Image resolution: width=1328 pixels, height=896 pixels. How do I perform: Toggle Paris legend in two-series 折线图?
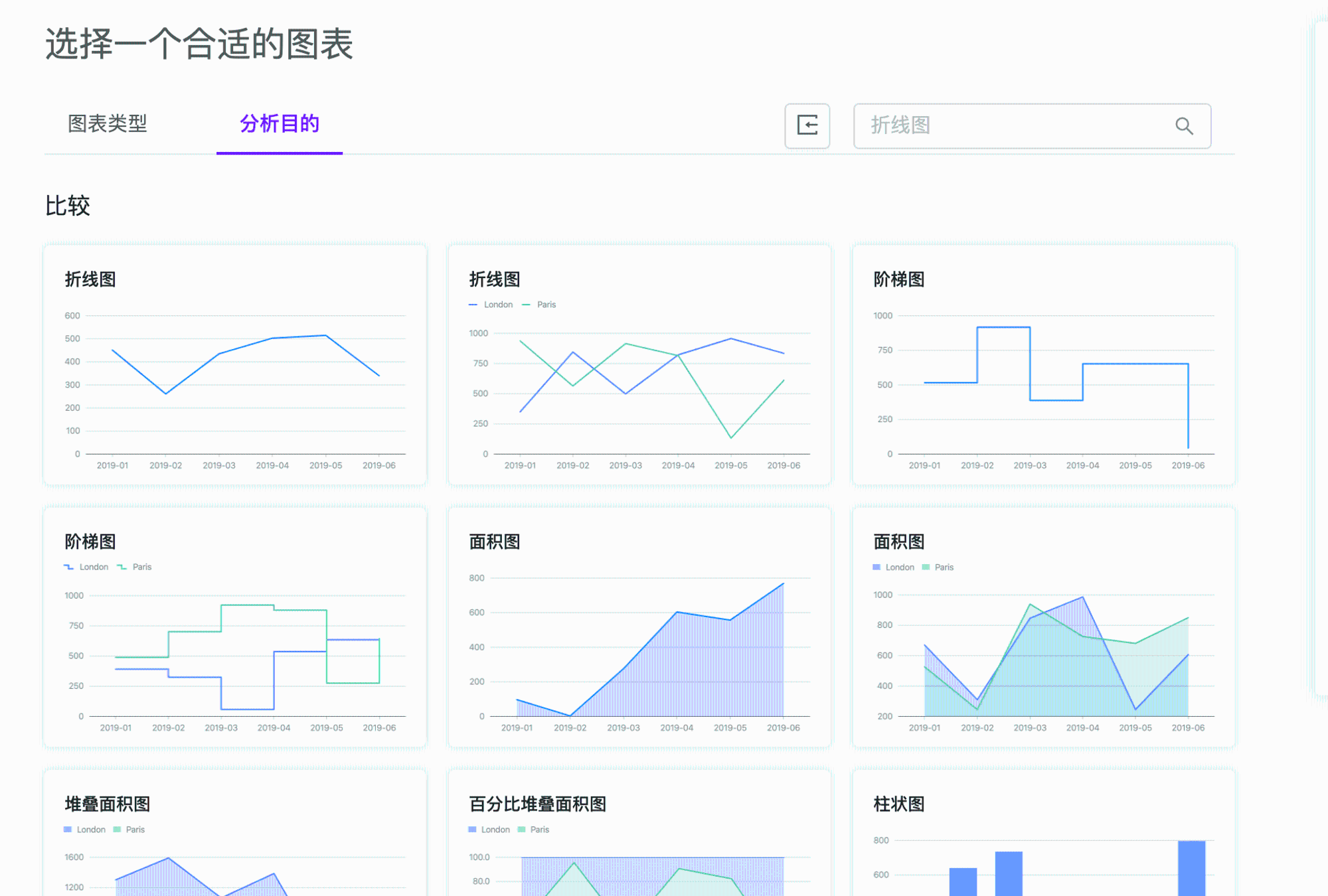click(539, 305)
